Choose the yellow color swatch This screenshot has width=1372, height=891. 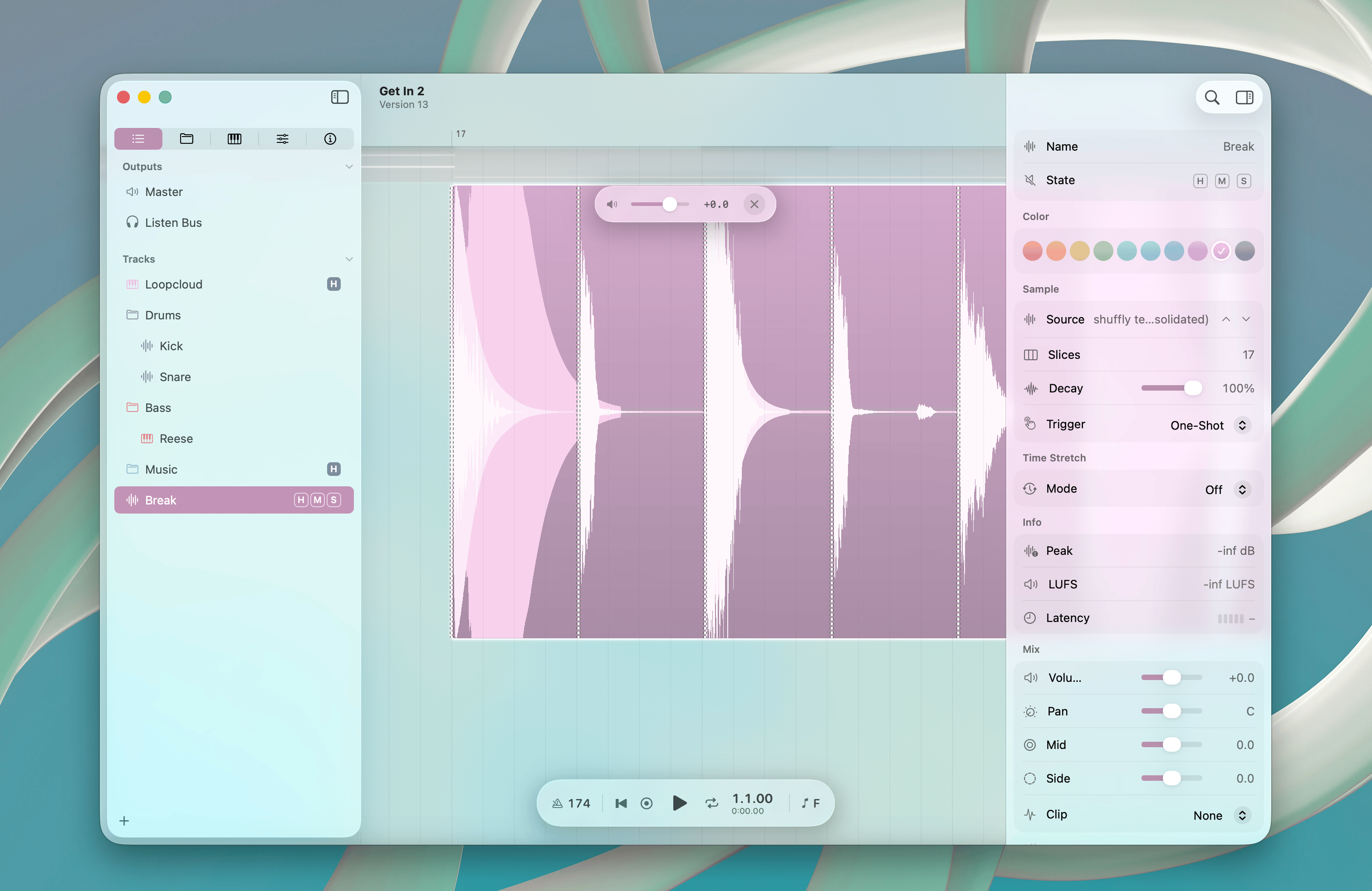[1080, 251]
